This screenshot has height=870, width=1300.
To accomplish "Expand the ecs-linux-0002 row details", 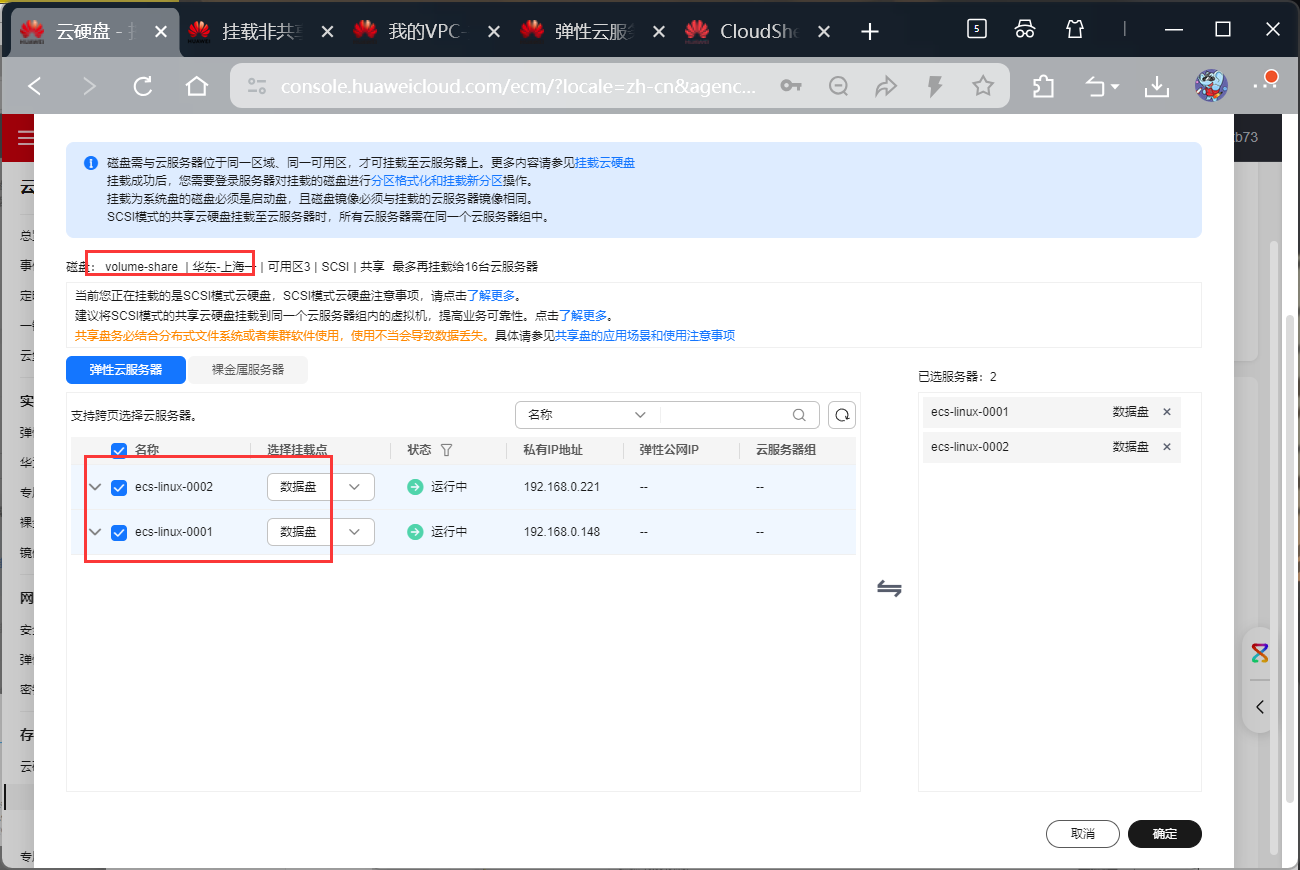I will (95, 487).
